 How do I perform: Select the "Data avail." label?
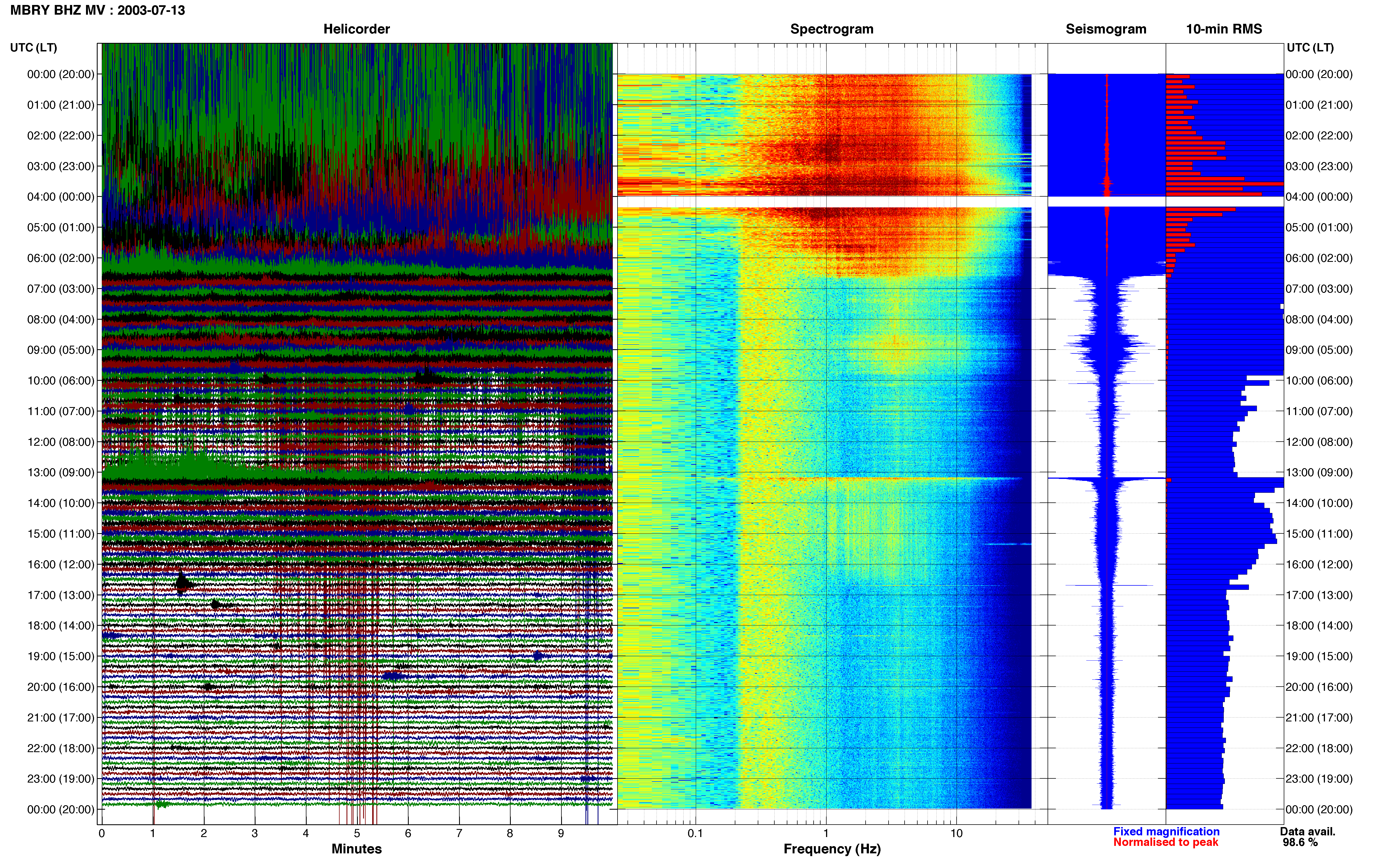(x=1308, y=832)
